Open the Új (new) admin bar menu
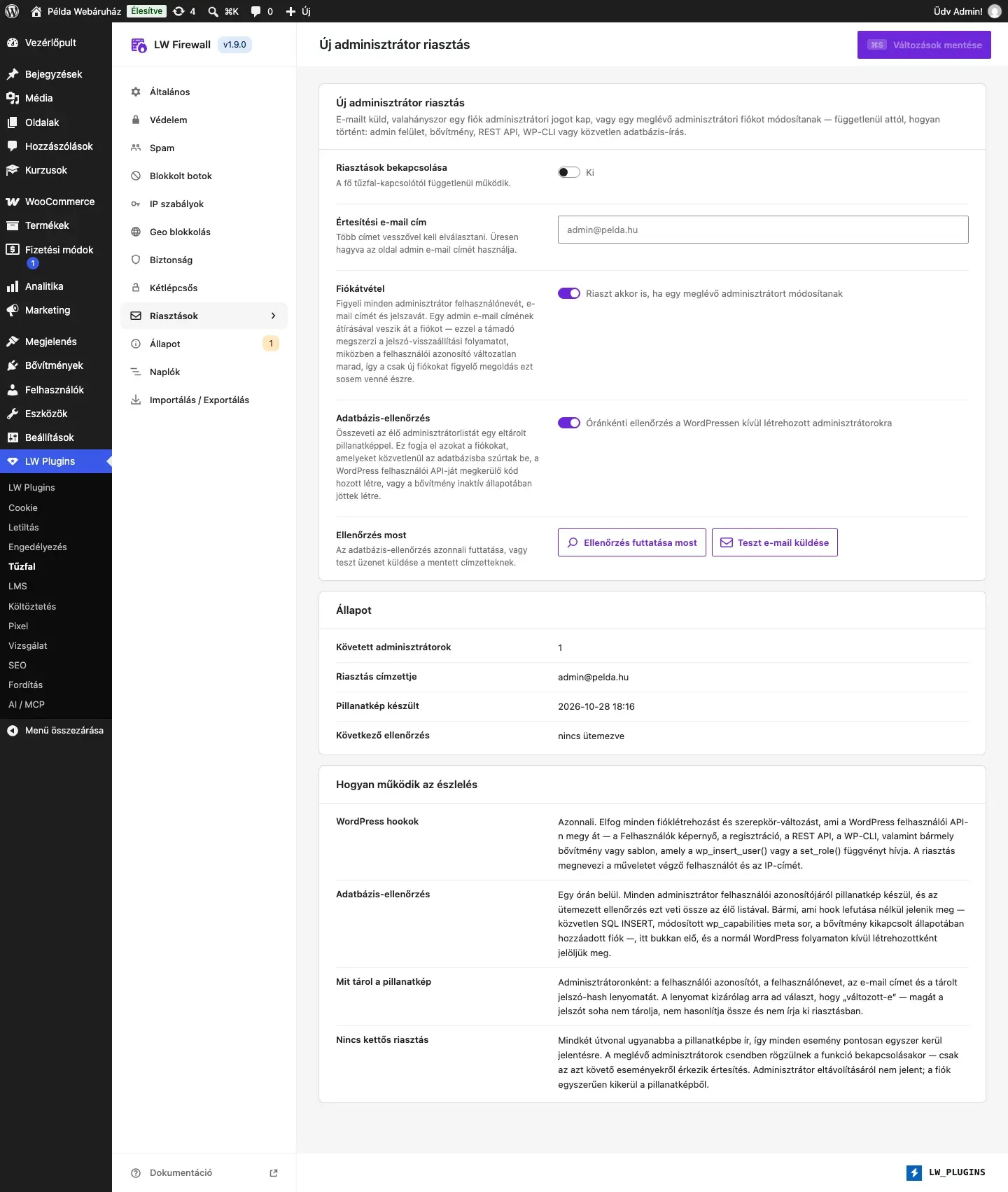This screenshot has width=1008, height=1192. [298, 11]
